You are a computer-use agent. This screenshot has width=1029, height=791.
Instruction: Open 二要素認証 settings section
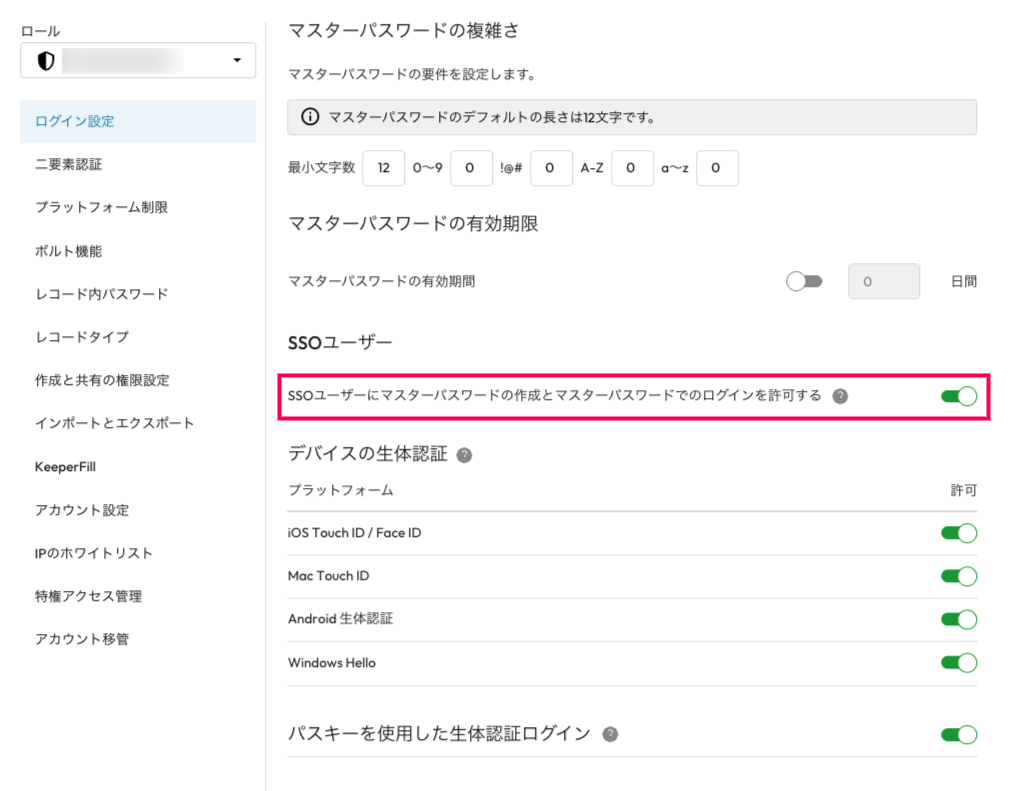68,164
